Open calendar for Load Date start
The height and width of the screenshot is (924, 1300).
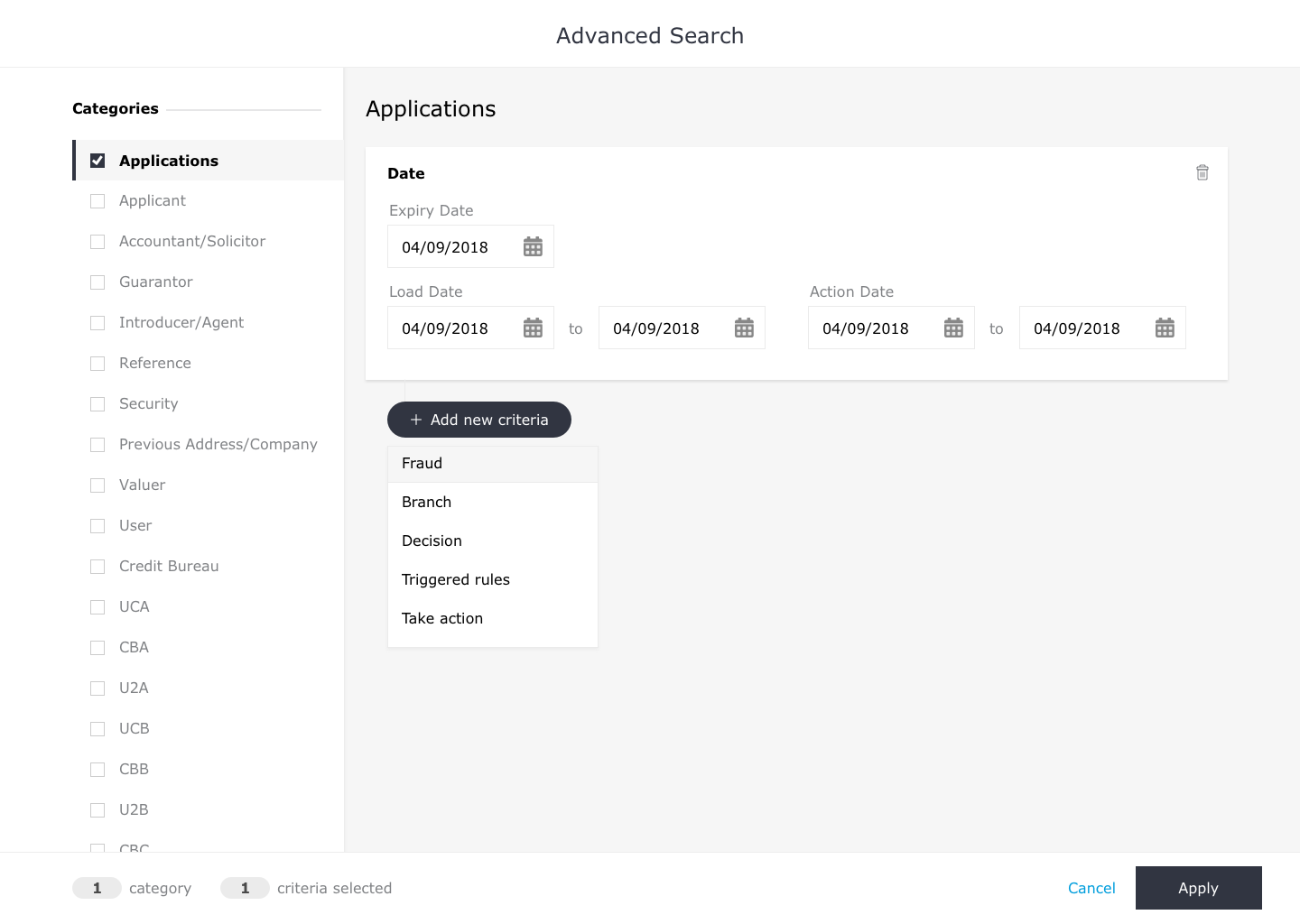click(x=533, y=328)
